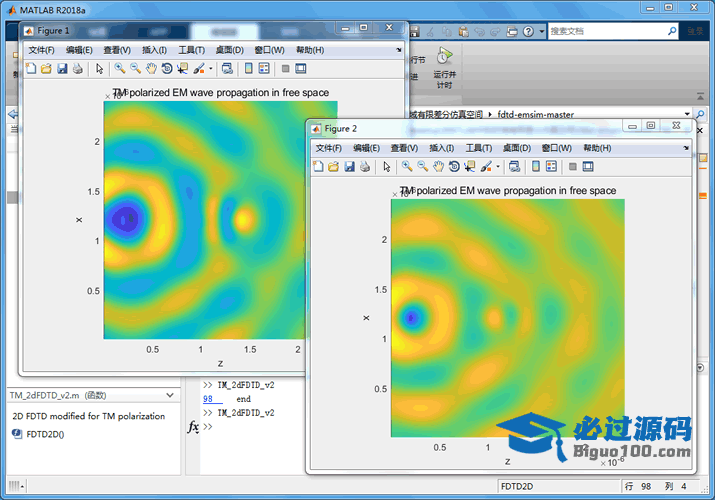Select Data Cursor tool in Figure 1
715x500 pixels.
[x=182, y=69]
